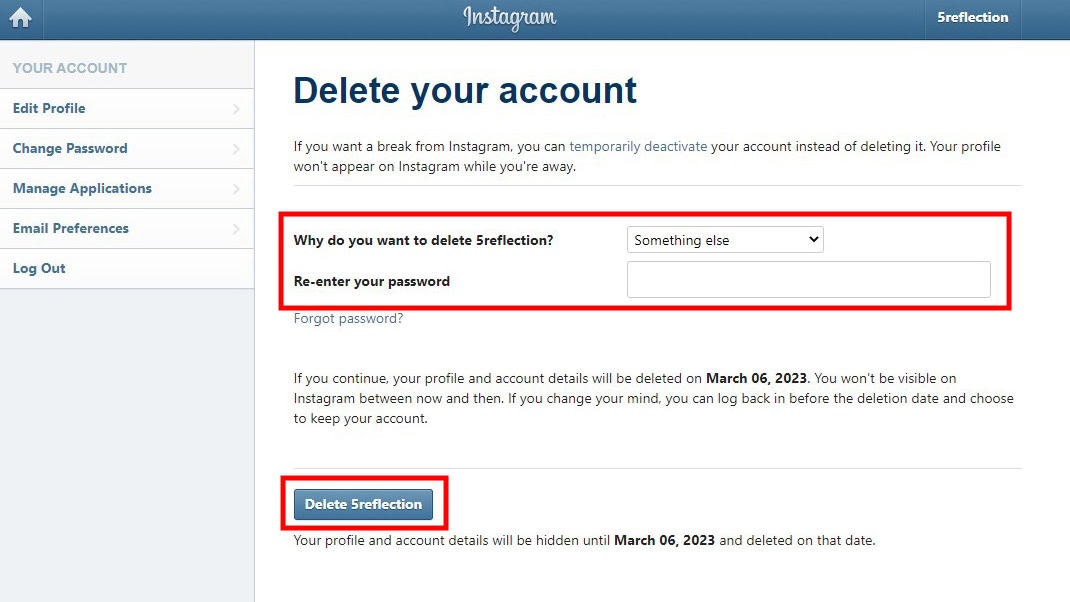1070x602 pixels.
Task: Click the chevron arrow beside Email Preferences
Action: point(236,229)
